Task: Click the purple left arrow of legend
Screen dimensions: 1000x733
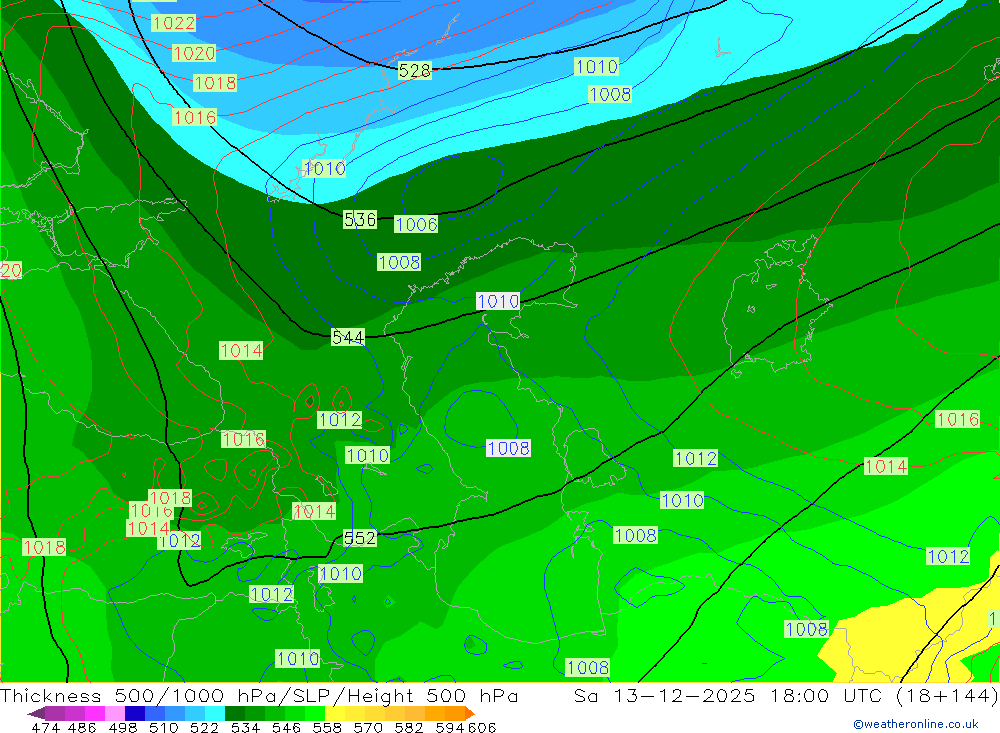Action: [36, 713]
